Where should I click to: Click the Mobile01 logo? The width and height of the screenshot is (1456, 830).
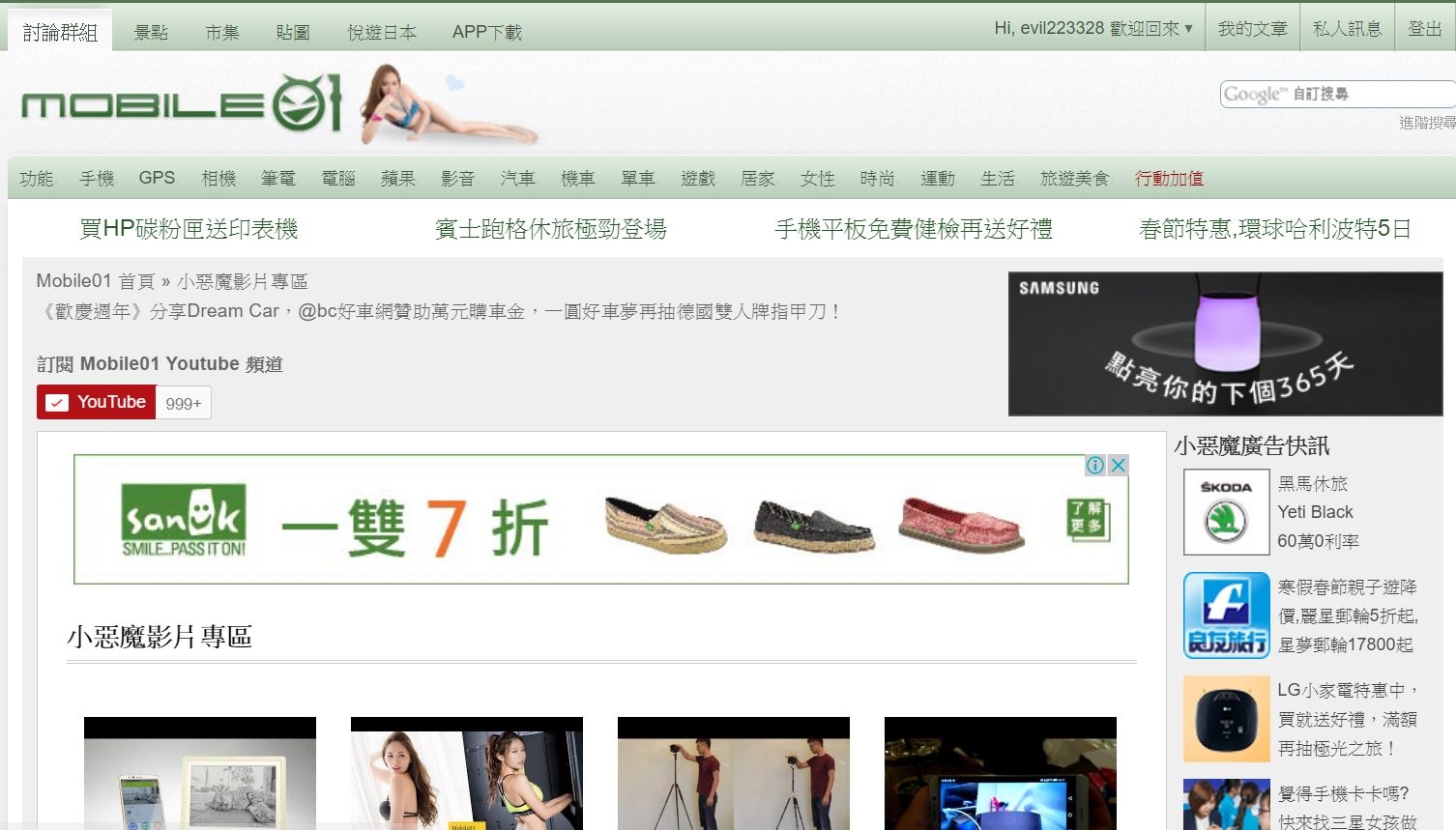click(x=182, y=102)
